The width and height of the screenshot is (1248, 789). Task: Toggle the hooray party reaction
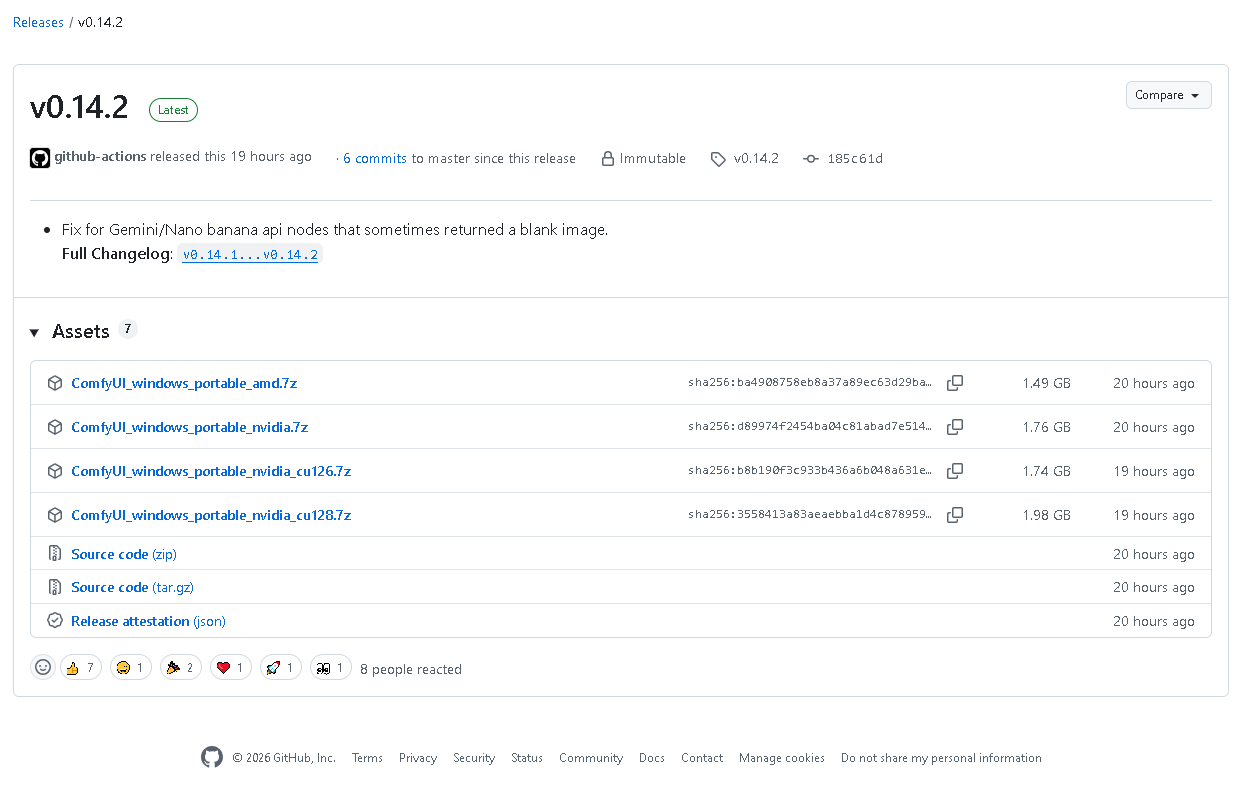point(181,667)
